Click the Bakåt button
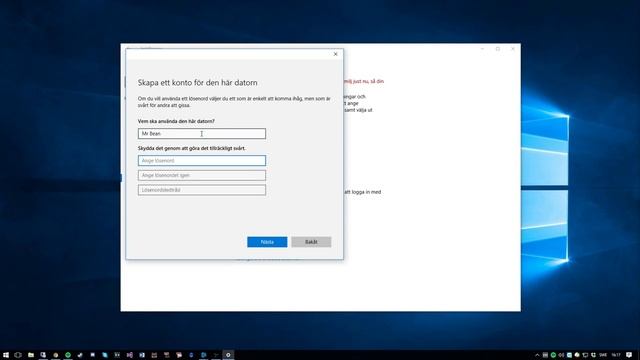The width and height of the screenshot is (640, 360). click(x=311, y=242)
